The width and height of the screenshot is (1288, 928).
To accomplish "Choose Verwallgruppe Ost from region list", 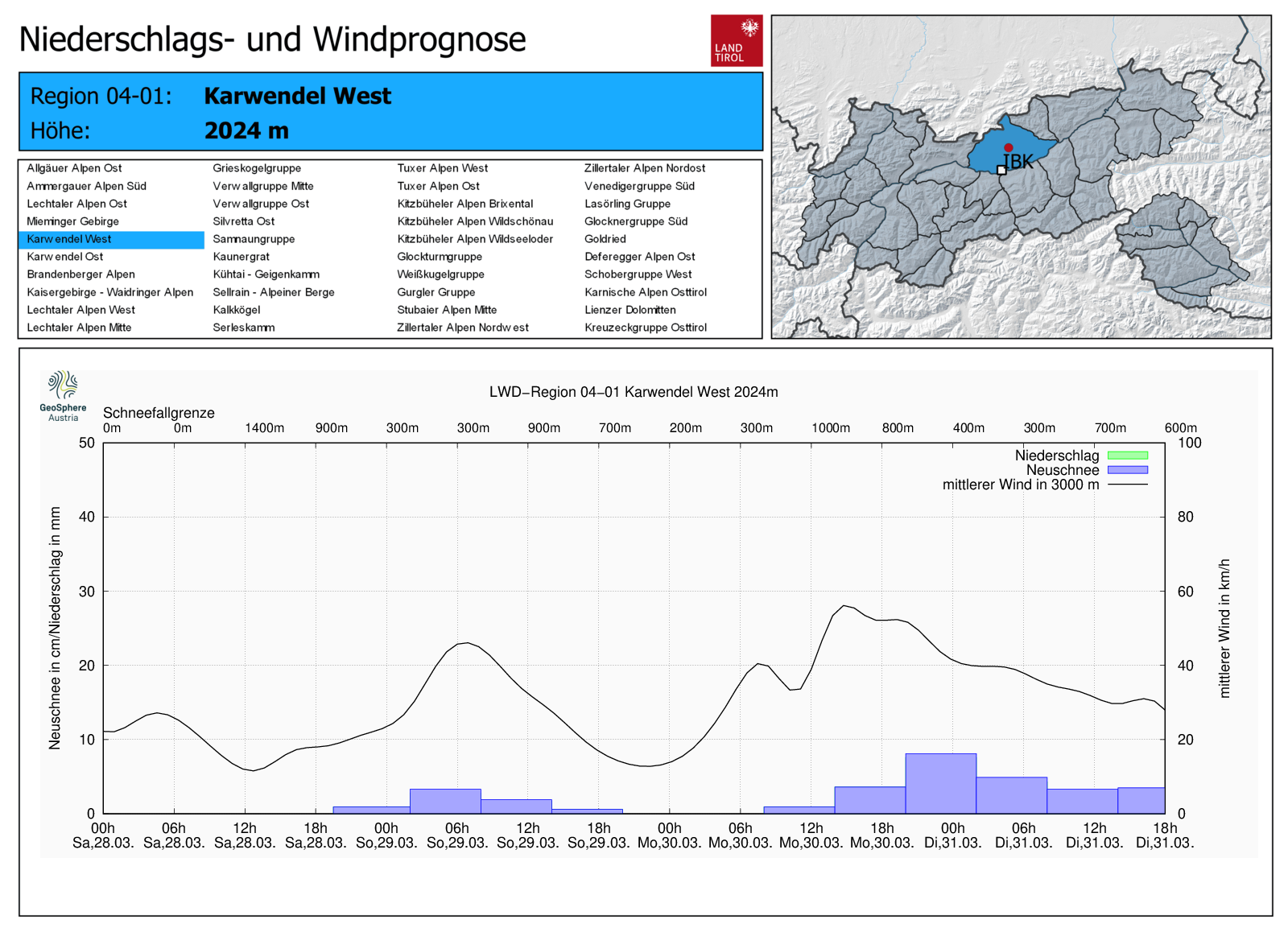I will click(x=261, y=204).
